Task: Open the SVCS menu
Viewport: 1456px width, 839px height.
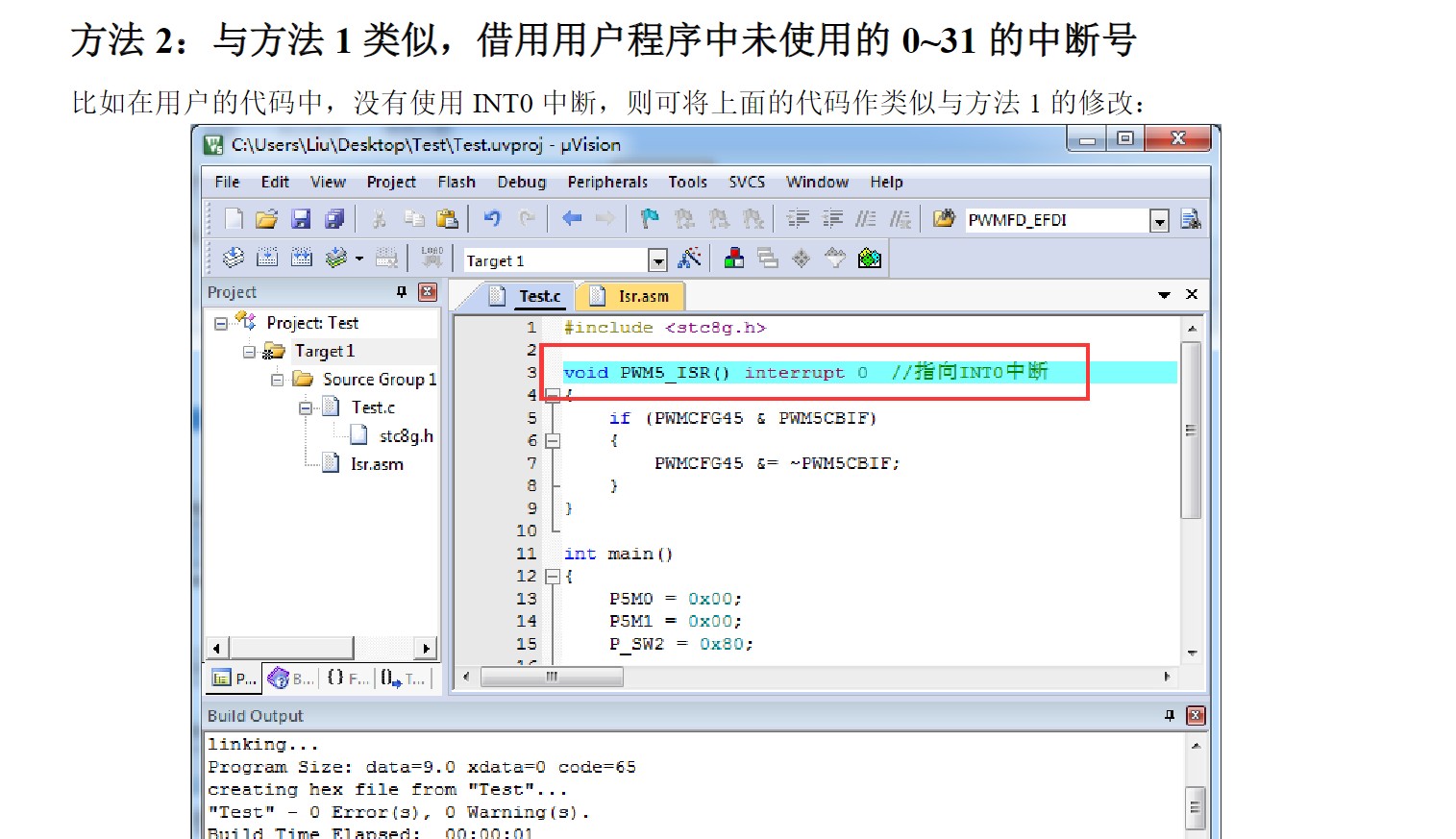Action: (747, 182)
